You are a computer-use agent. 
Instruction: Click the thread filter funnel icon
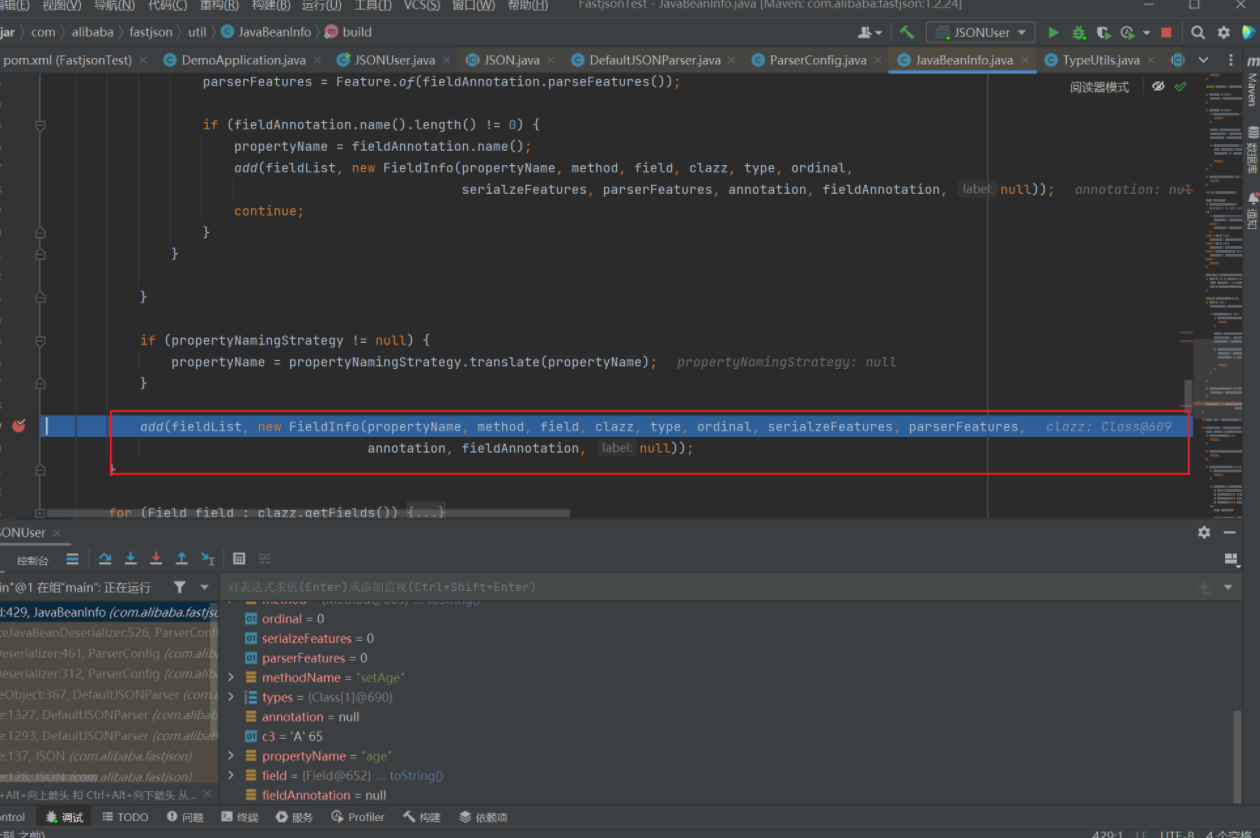(179, 587)
